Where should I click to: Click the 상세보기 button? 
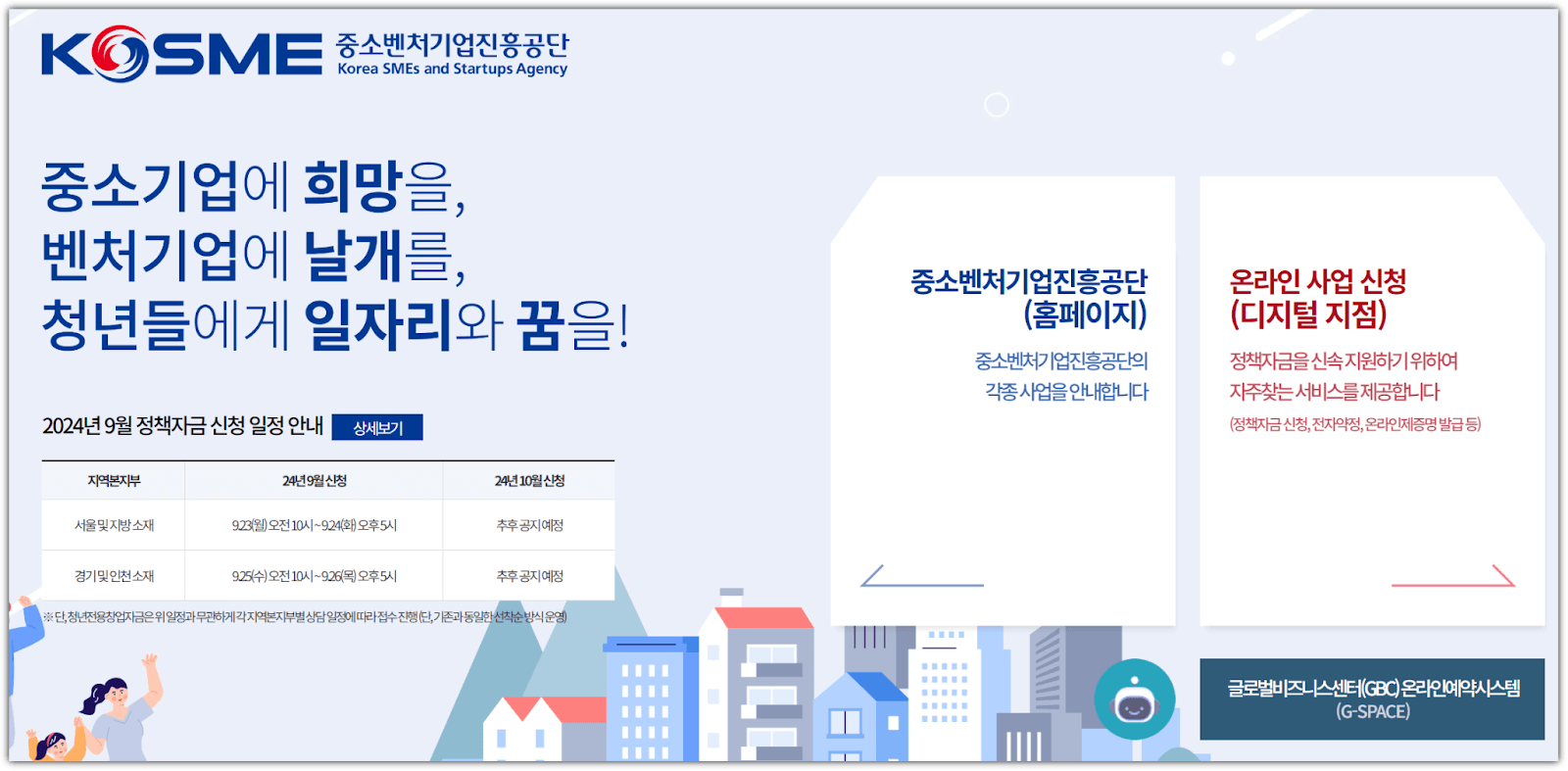tap(377, 427)
